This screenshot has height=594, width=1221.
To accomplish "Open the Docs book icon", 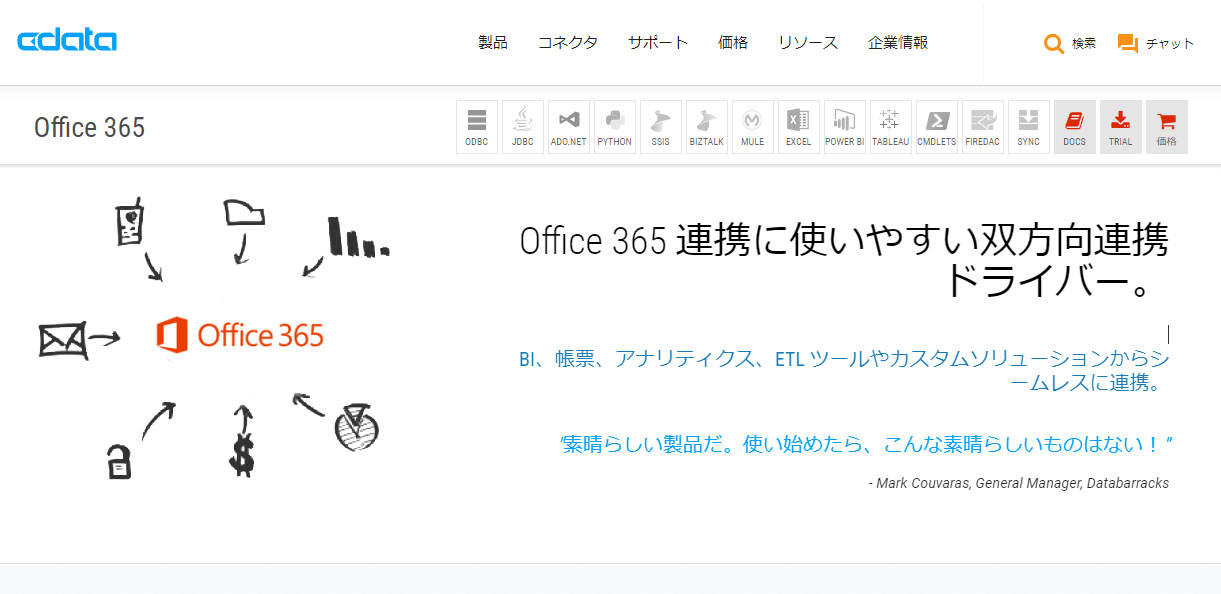I will click(1075, 127).
